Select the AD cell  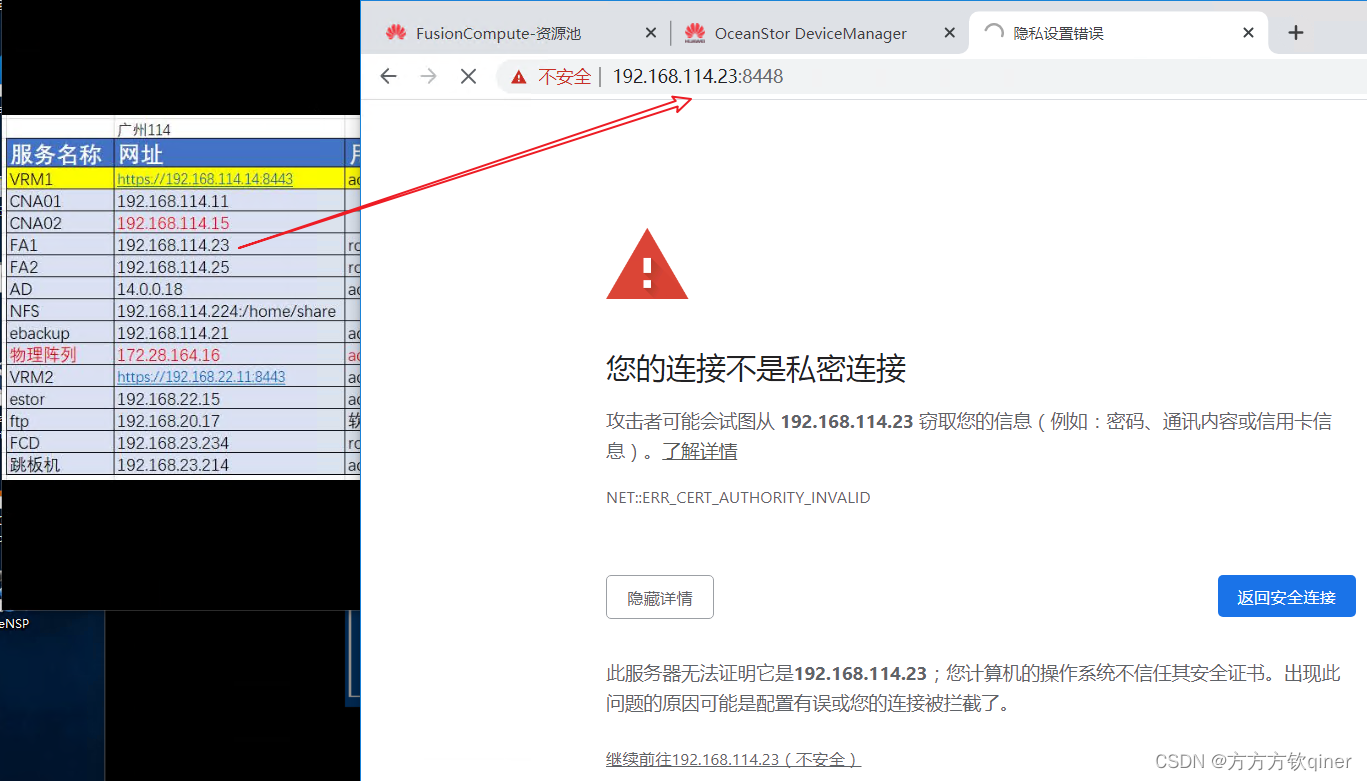coord(59,289)
